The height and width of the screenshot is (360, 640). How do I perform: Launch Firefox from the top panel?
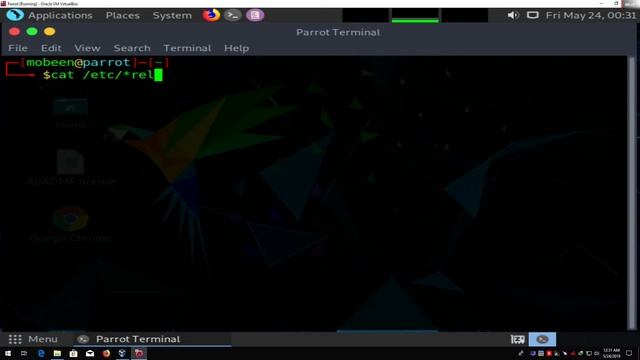pos(211,15)
